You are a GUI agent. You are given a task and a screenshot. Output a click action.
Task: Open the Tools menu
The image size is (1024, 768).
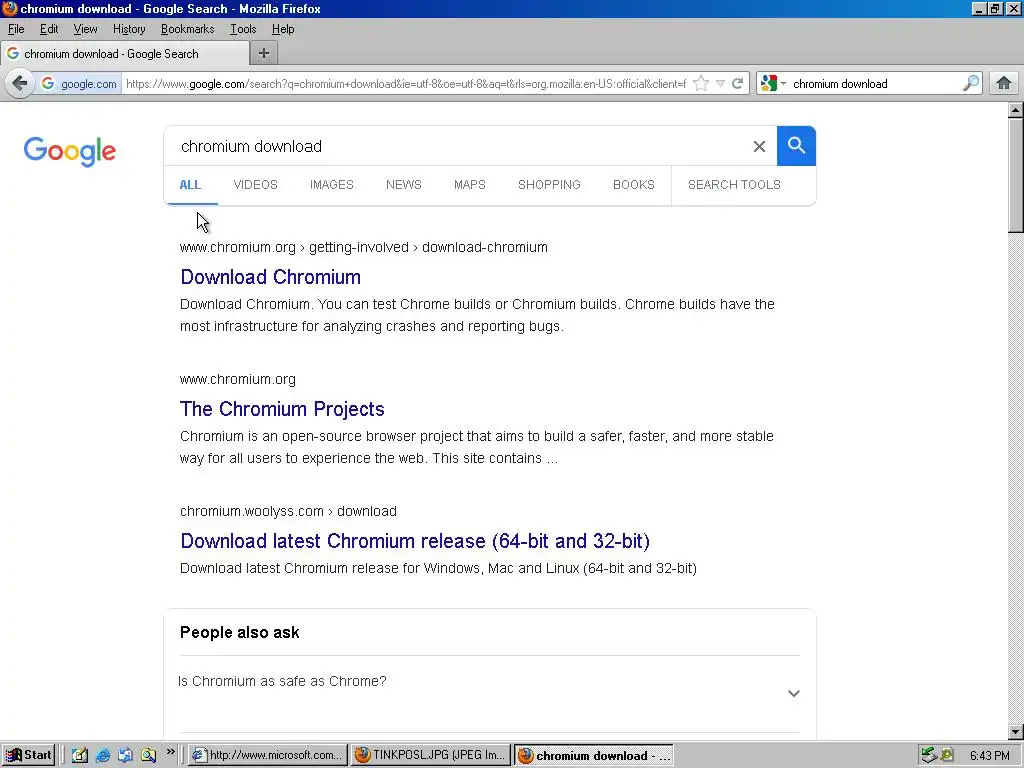pyautogui.click(x=243, y=29)
